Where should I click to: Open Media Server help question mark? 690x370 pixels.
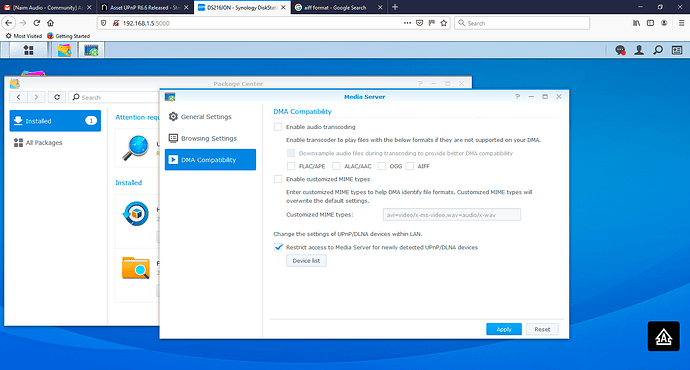coord(518,96)
